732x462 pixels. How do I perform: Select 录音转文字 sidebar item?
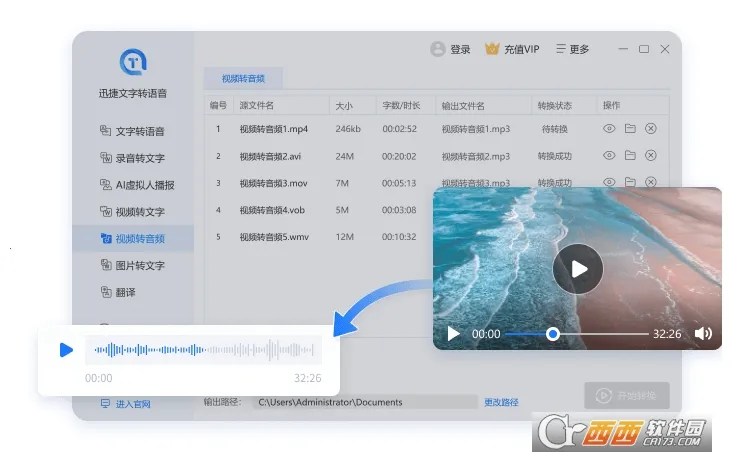[132, 158]
